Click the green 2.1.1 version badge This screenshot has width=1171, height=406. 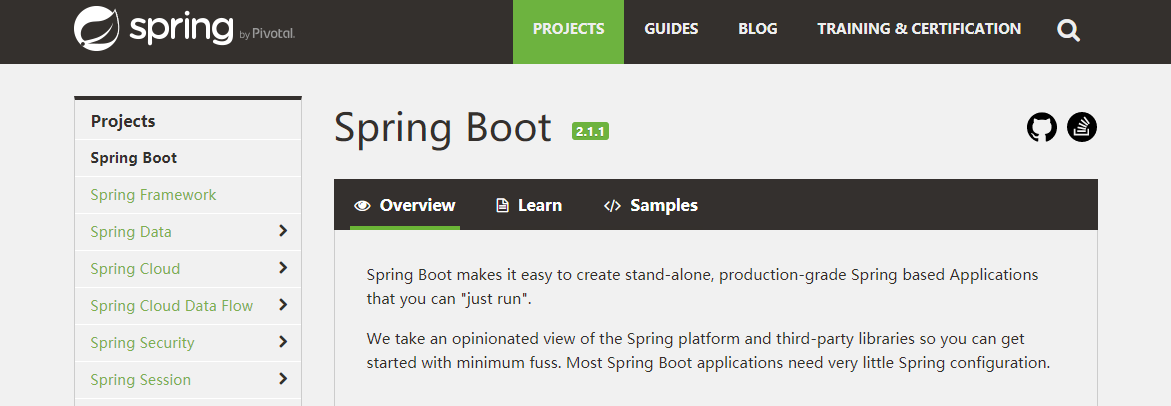(x=590, y=131)
